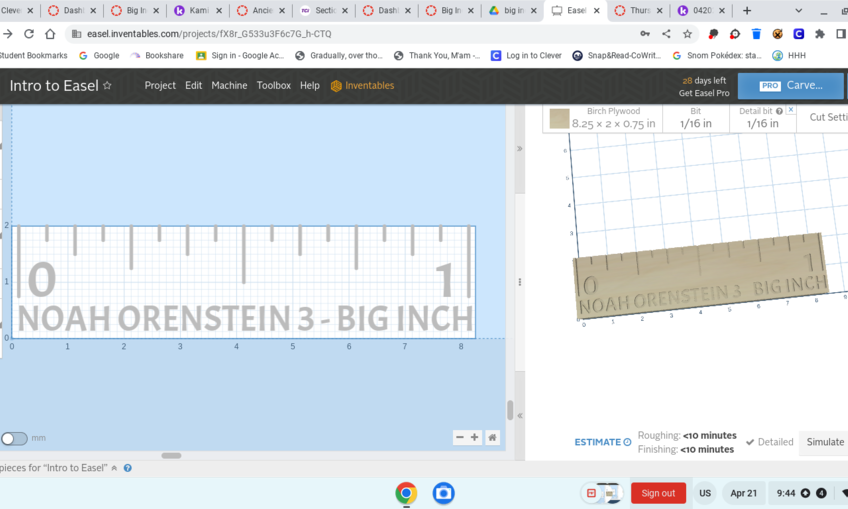Close the Easel tab
Screen dimensions: 848x509
tap(597, 10)
